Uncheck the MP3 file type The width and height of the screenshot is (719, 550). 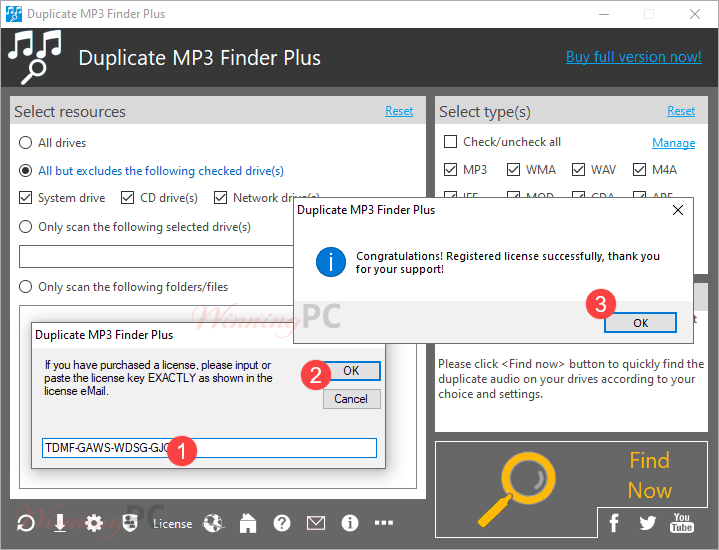[451, 170]
